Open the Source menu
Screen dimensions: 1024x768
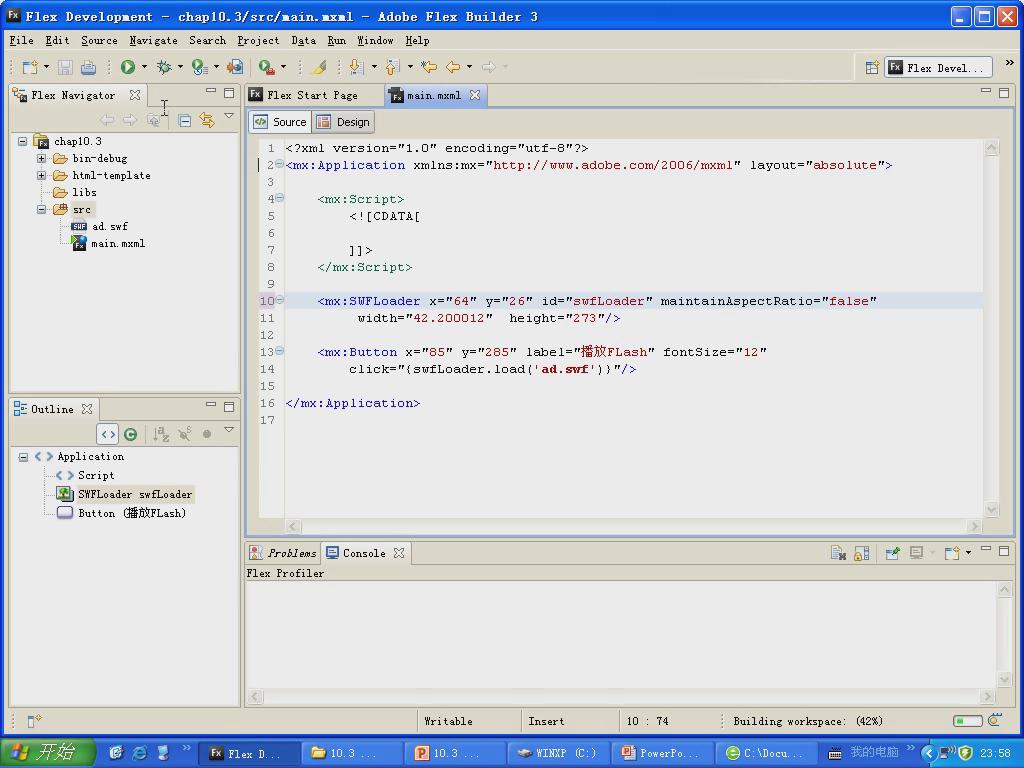point(99,40)
